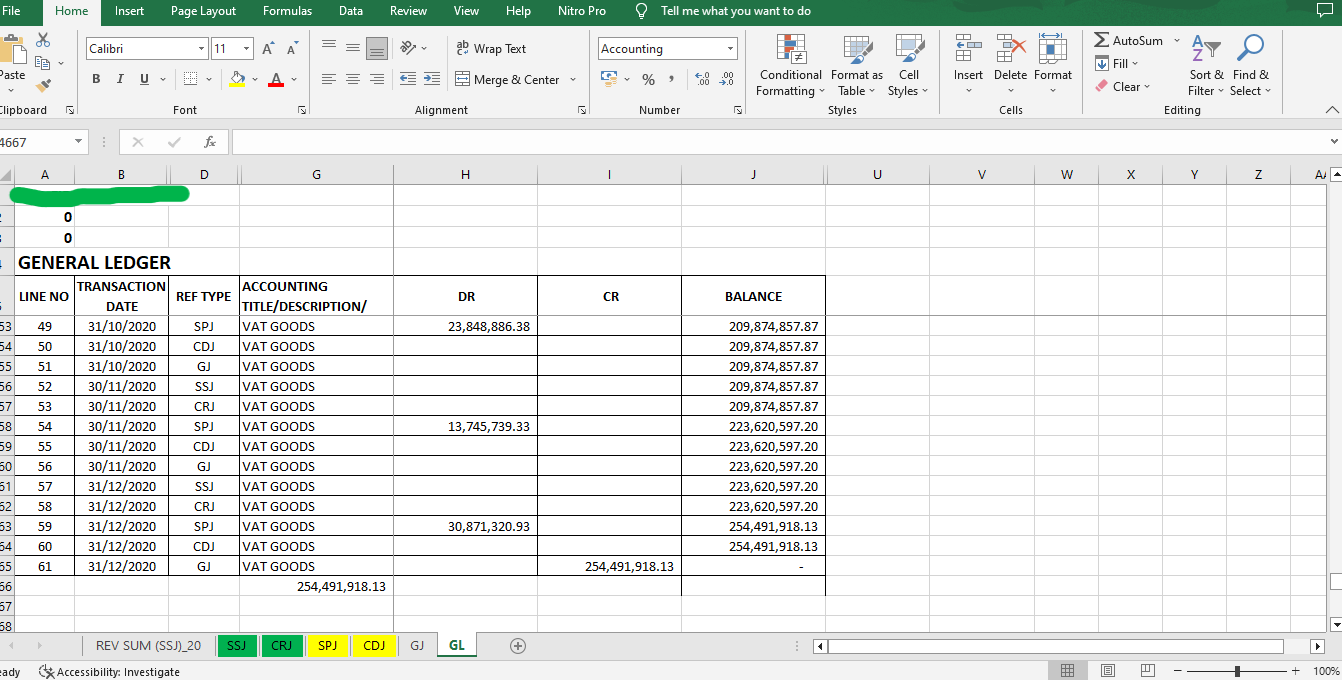1342x680 pixels.
Task: Click in the formula bar
Action: click(x=780, y=142)
